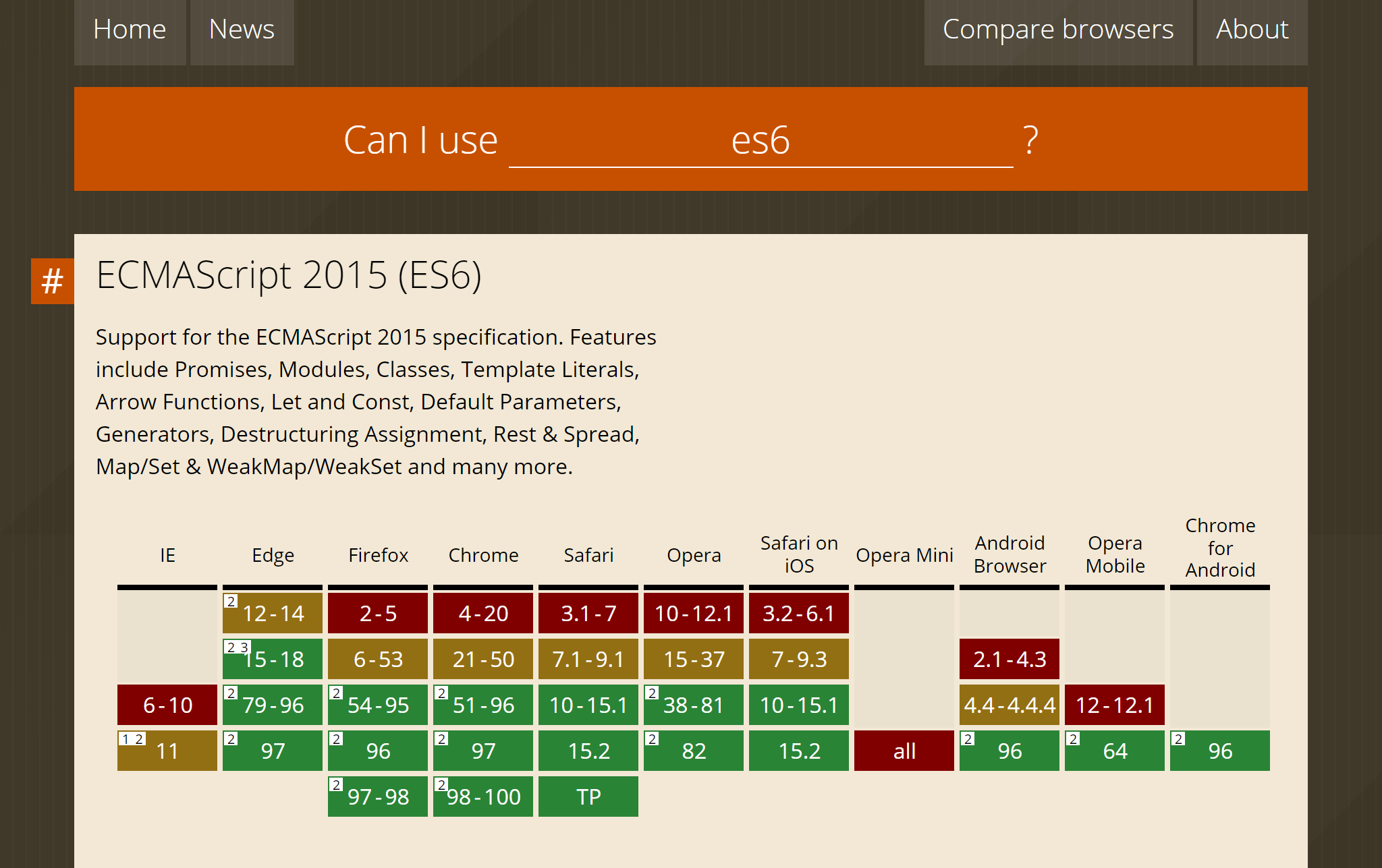Select the Safari browser column header

[588, 555]
